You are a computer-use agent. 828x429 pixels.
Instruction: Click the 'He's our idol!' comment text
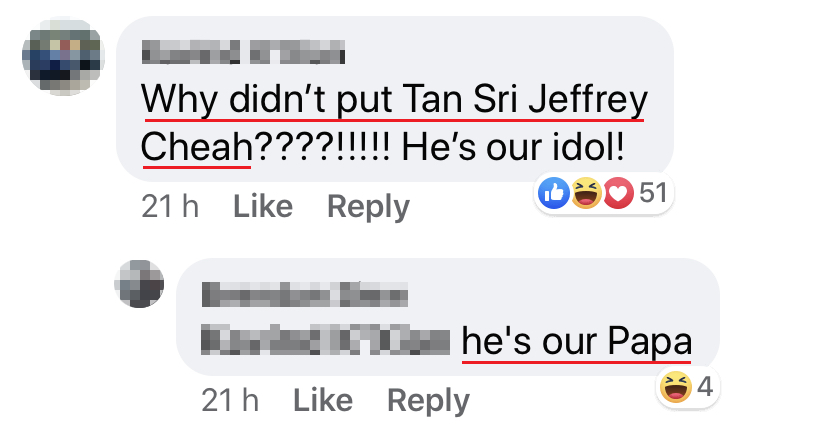pos(513,147)
